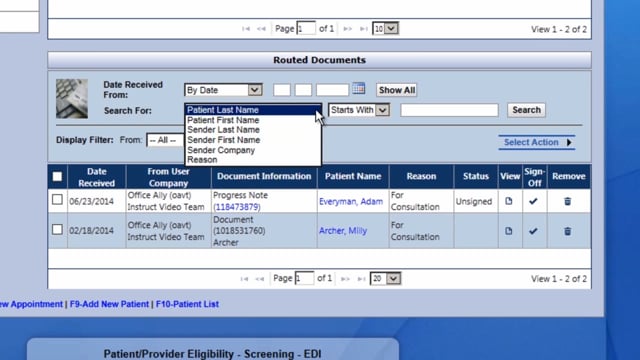Open the By Date dropdown
Screen dimensions: 640x360
pyautogui.click(x=223, y=90)
